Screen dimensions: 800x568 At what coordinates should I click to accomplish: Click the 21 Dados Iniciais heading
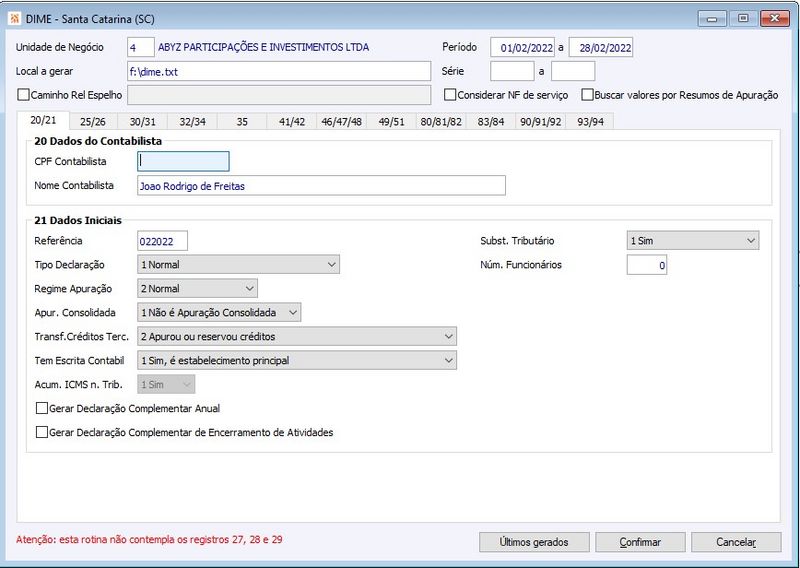[x=78, y=220]
